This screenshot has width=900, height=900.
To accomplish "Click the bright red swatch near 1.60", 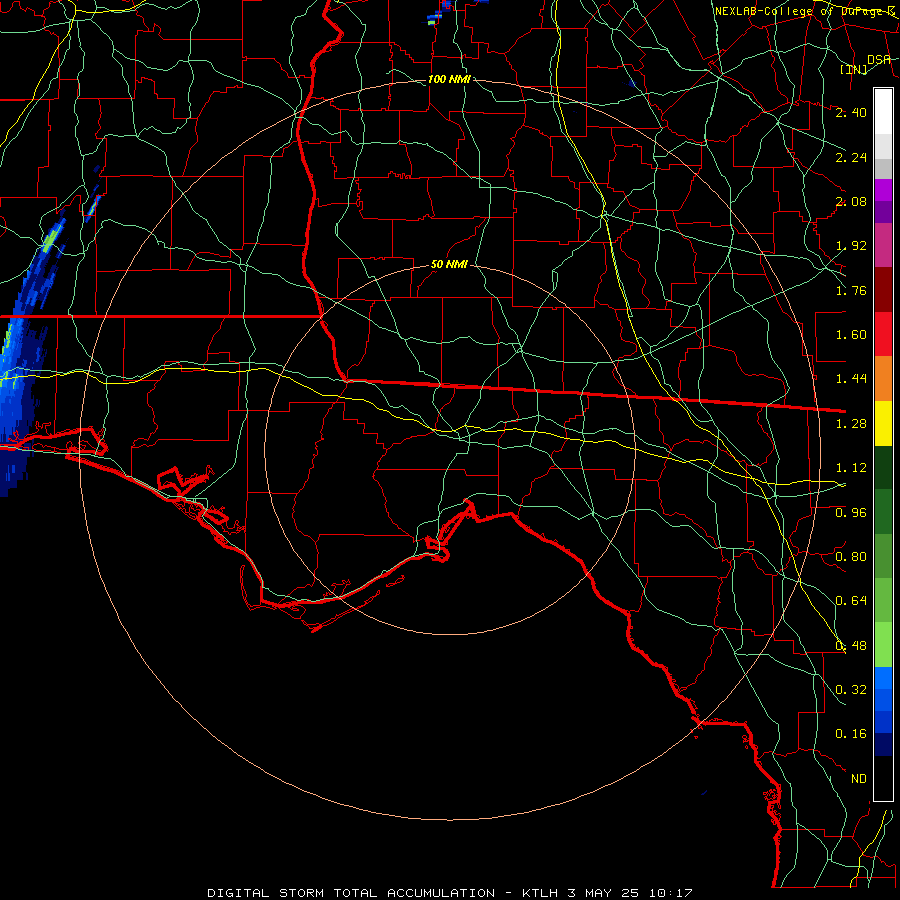I will click(883, 334).
